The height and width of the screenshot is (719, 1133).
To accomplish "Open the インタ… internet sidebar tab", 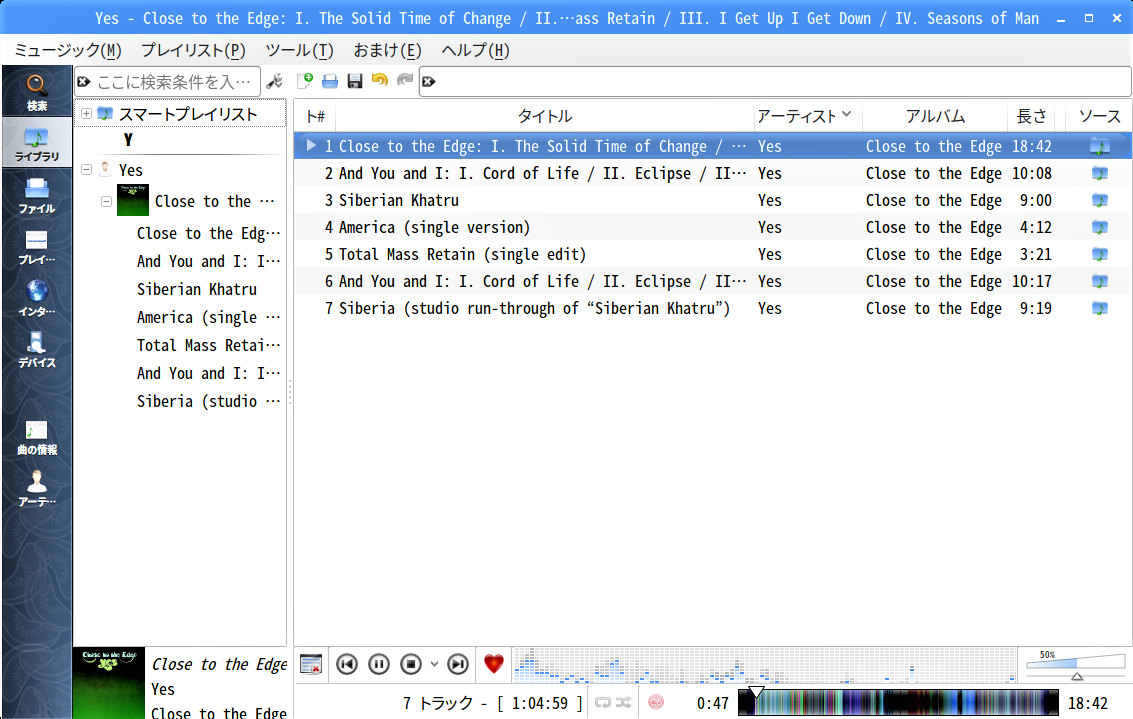I will coord(37,298).
